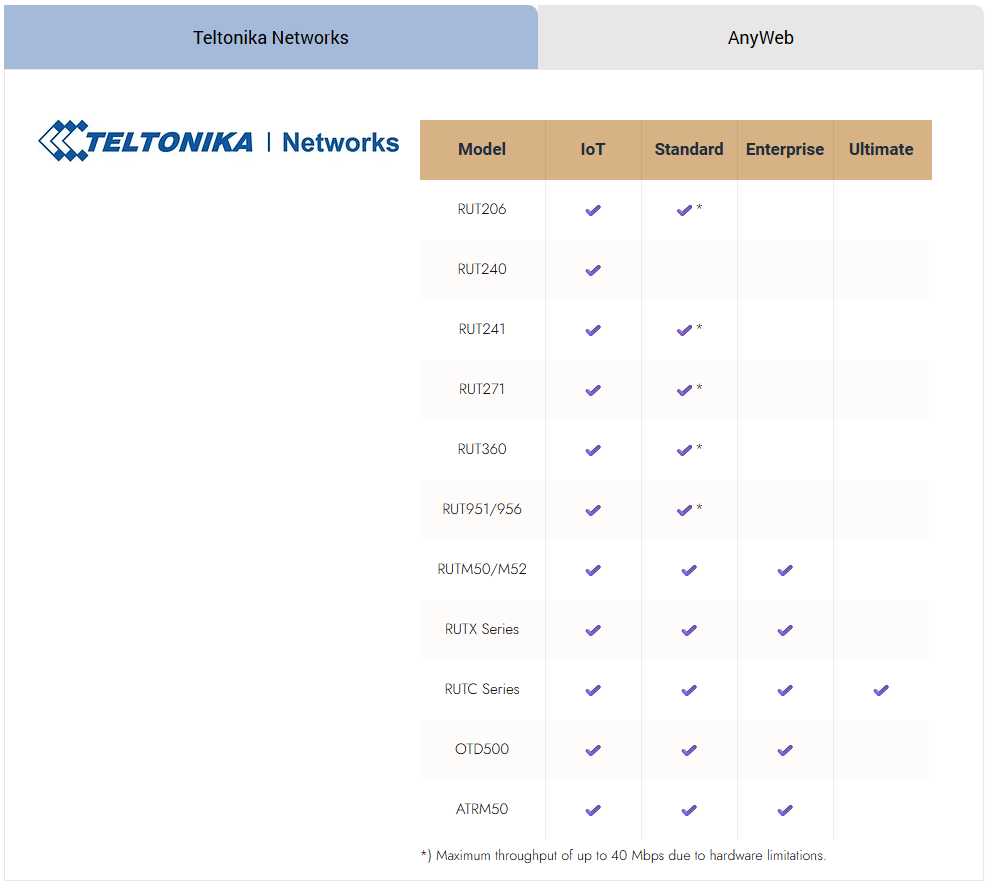Click the Teltonika Networks logo

point(218,141)
